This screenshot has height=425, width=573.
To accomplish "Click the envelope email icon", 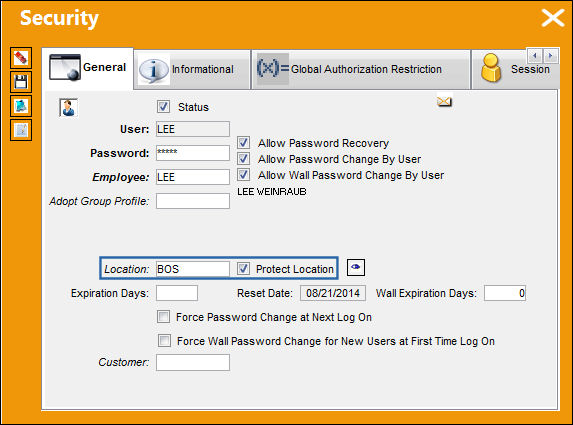I will (x=444, y=101).
